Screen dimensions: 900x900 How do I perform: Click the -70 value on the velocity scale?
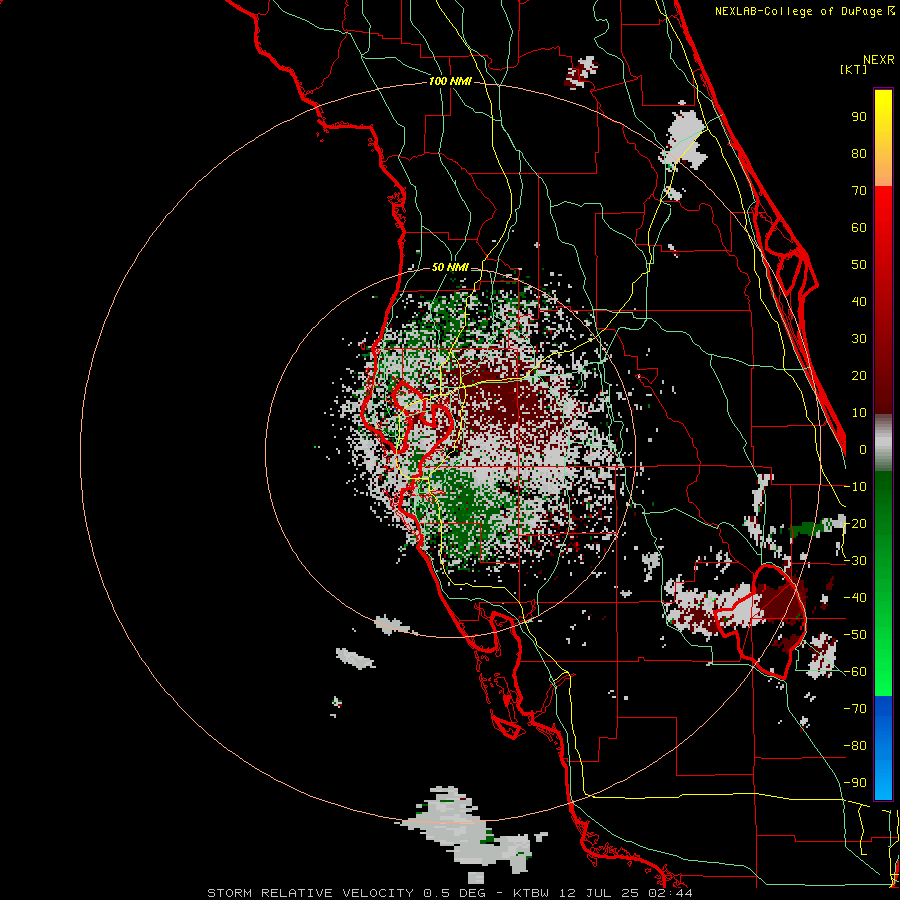855,709
